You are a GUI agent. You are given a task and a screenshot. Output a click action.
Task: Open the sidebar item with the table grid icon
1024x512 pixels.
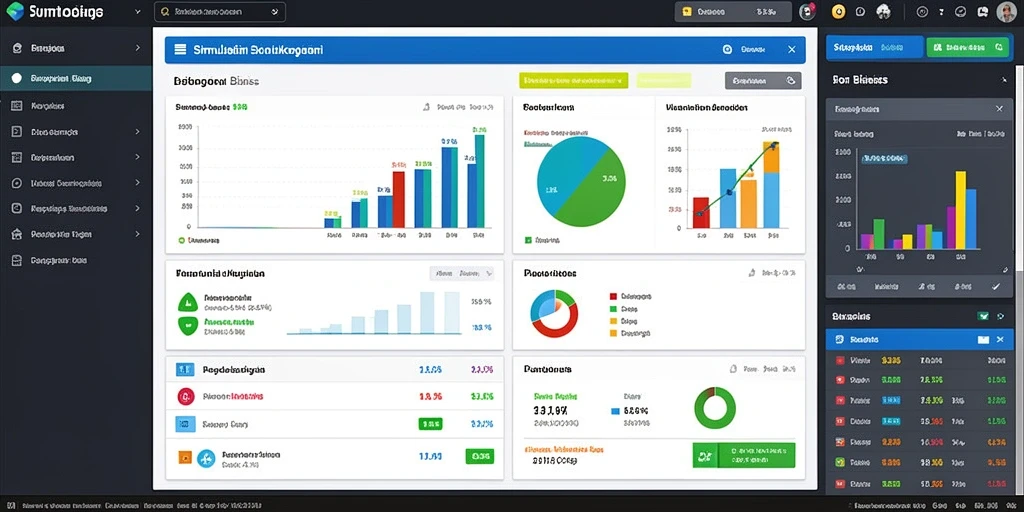(76, 105)
